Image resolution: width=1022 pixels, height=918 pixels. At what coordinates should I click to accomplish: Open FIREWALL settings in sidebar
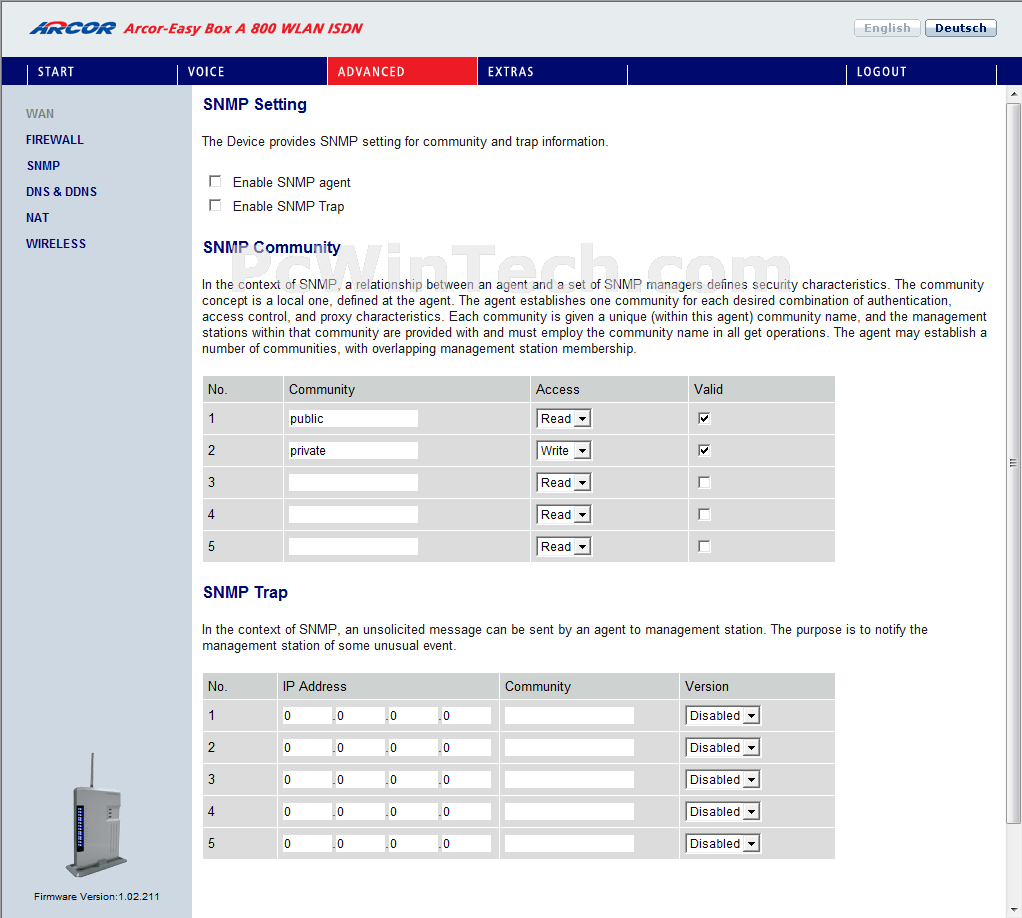coord(55,140)
